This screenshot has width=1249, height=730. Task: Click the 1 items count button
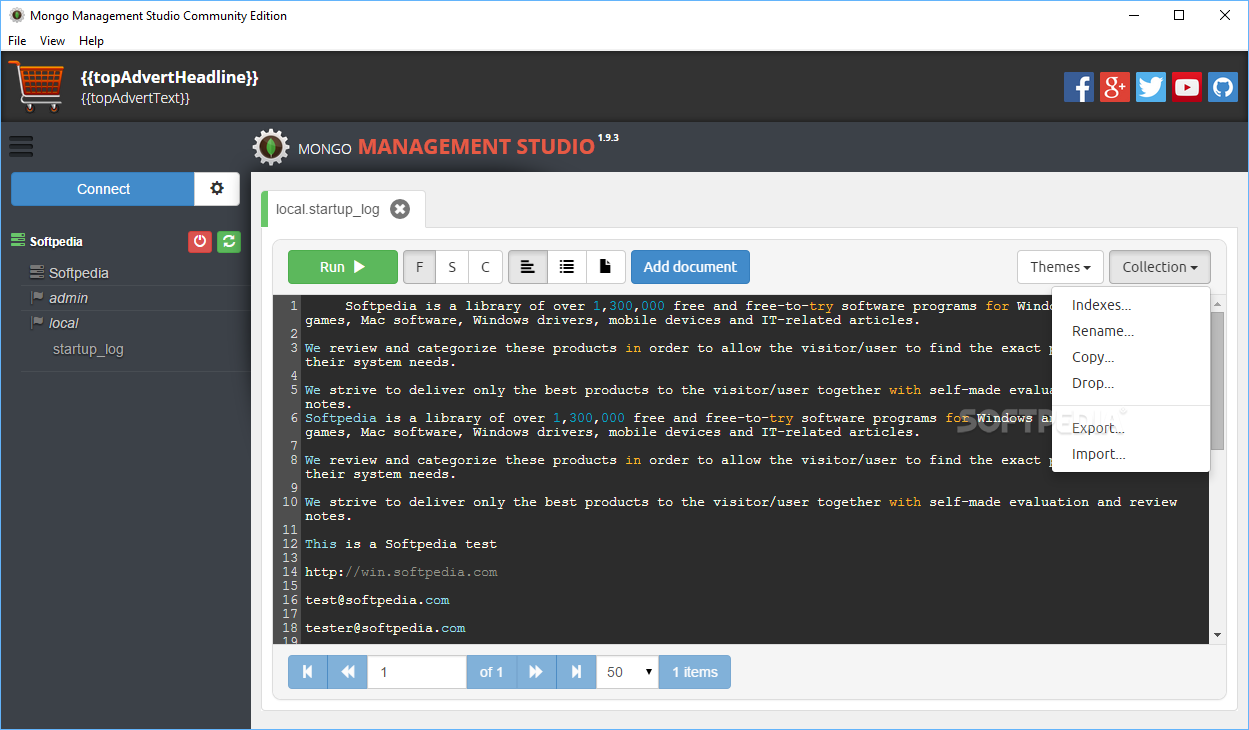(695, 672)
